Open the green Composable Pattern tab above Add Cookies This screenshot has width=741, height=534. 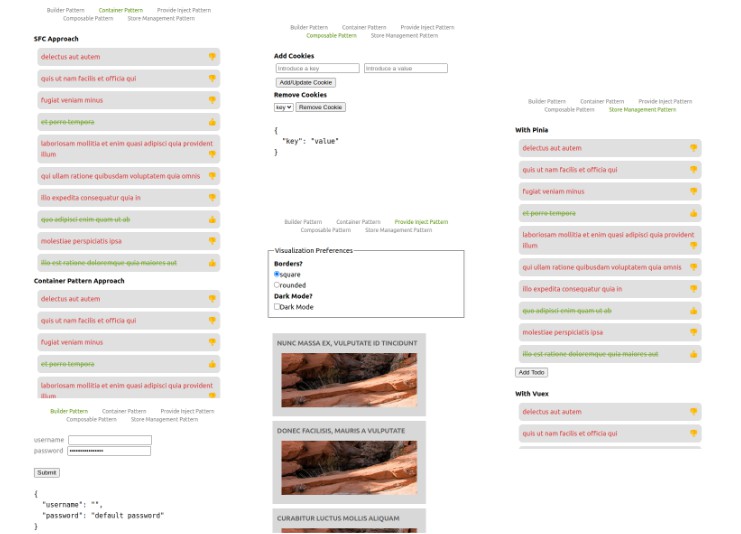(x=331, y=35)
